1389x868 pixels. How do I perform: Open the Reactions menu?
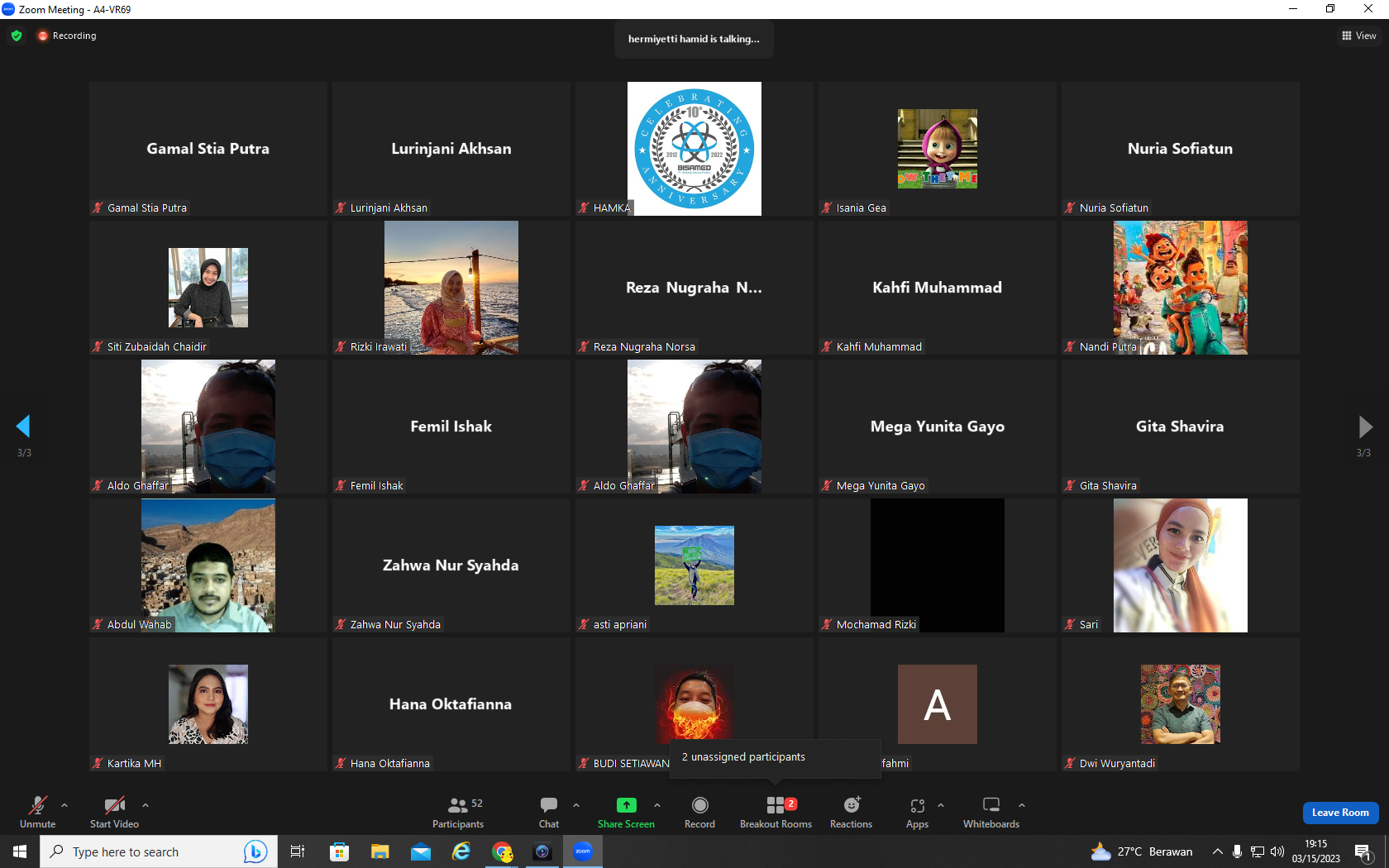click(x=851, y=813)
